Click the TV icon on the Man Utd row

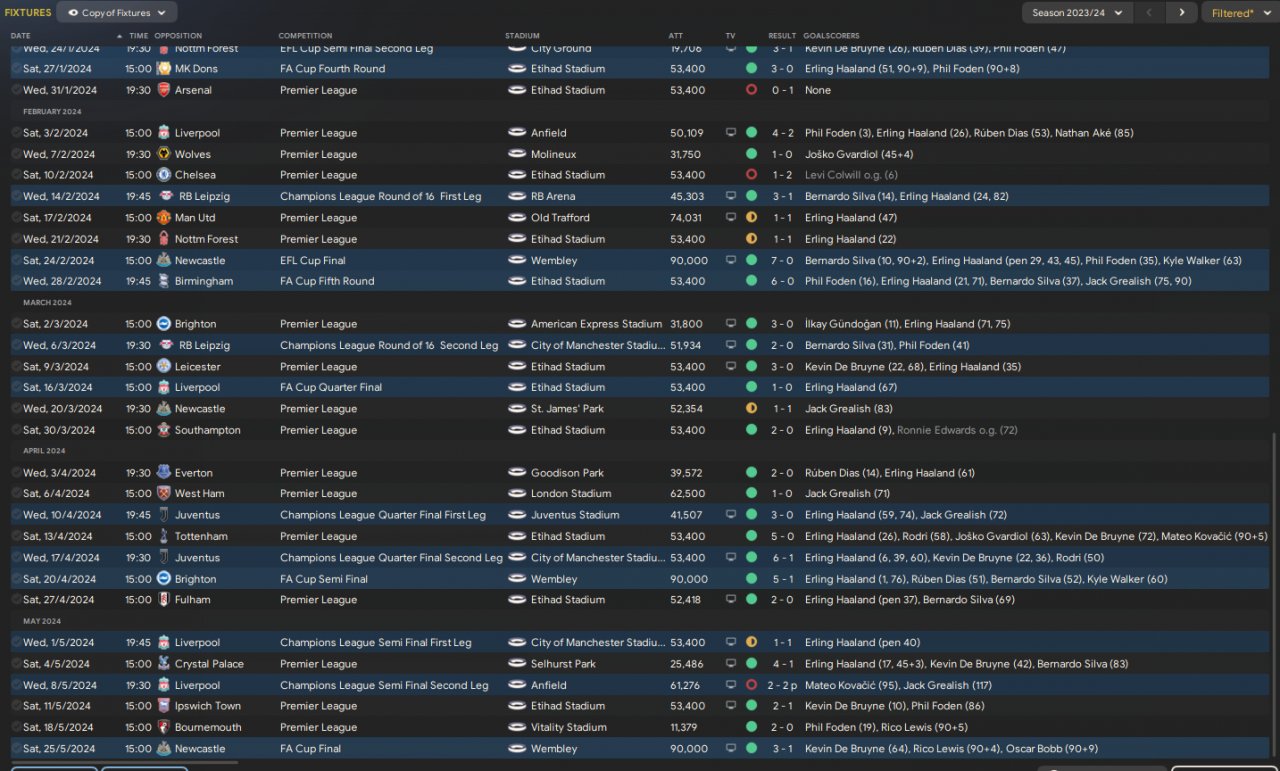[731, 218]
